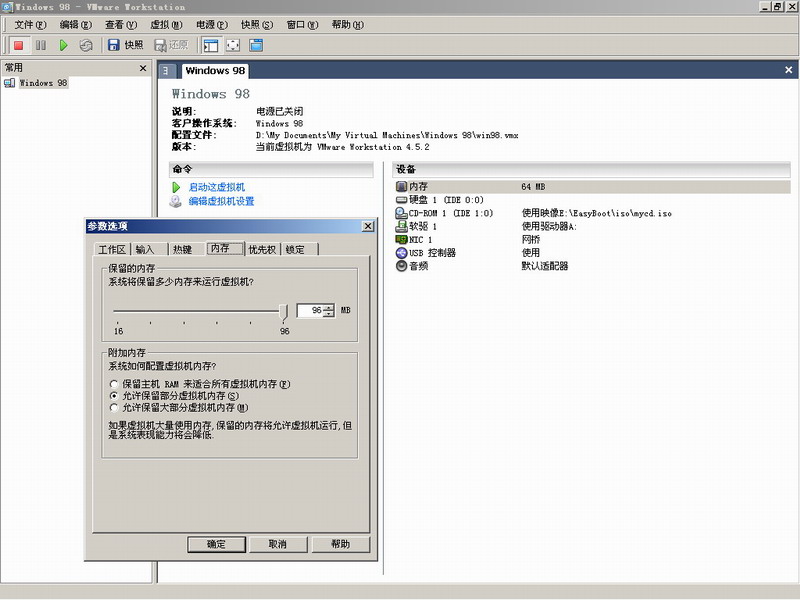This screenshot has width=800, height=600.
Task: Click the 还原 revert toolbar button
Action: (171, 45)
